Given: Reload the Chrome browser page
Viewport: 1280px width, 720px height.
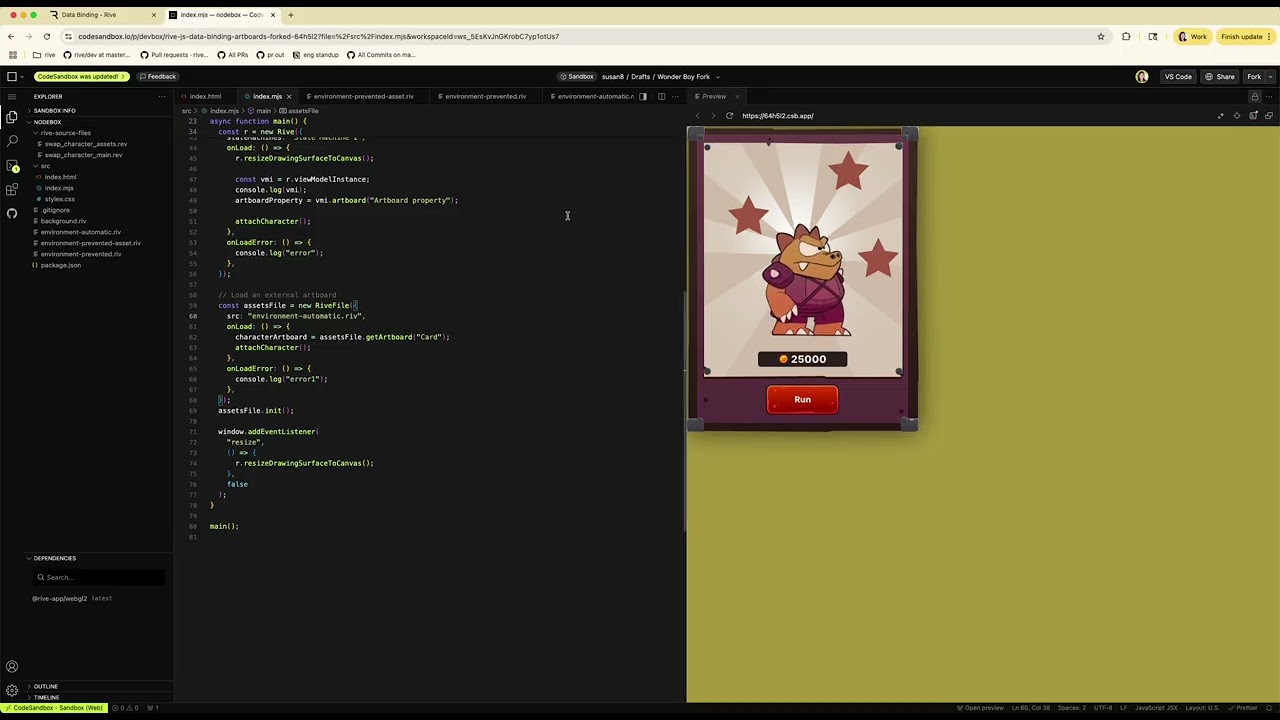Looking at the screenshot, I should click(46, 37).
